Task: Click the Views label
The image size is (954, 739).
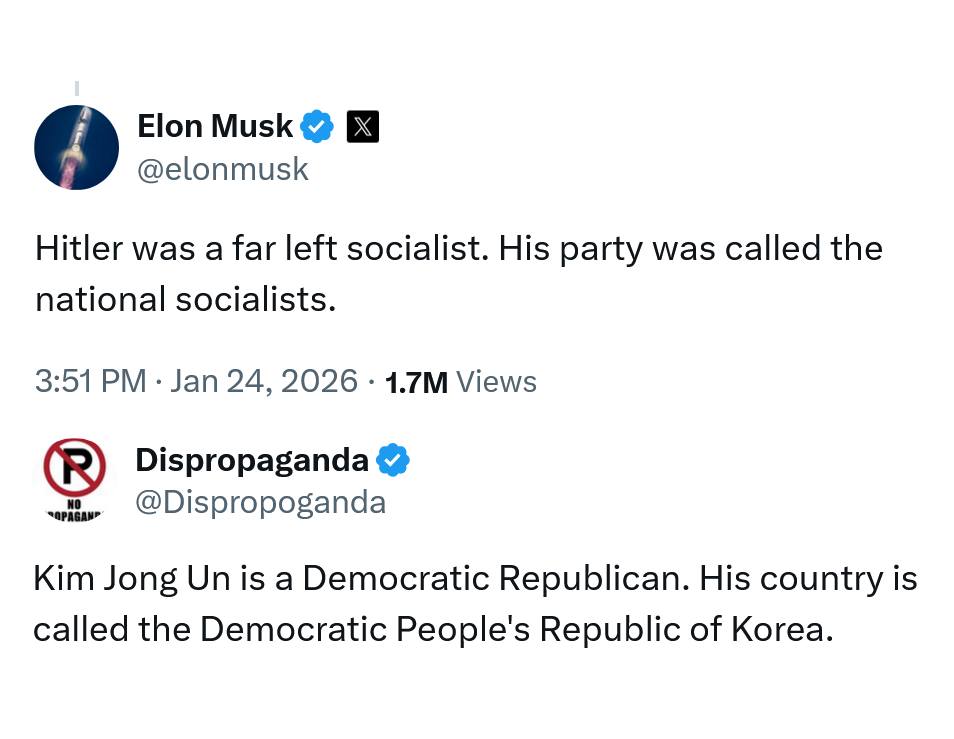Action: point(496,382)
